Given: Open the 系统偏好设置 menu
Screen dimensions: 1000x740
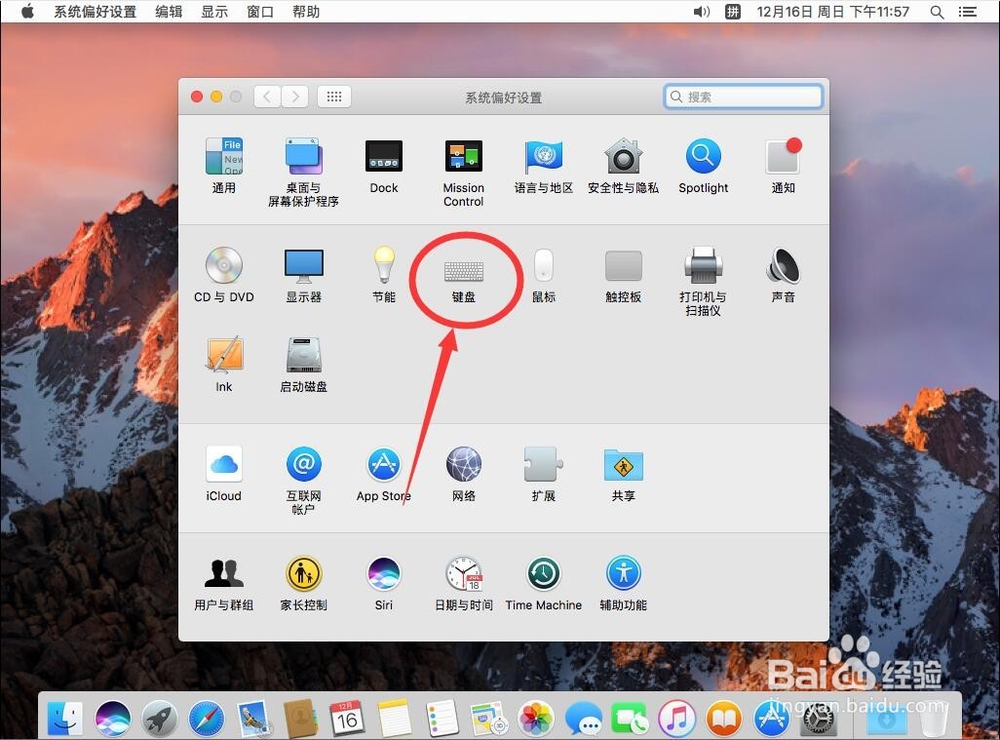Looking at the screenshot, I should [x=95, y=11].
